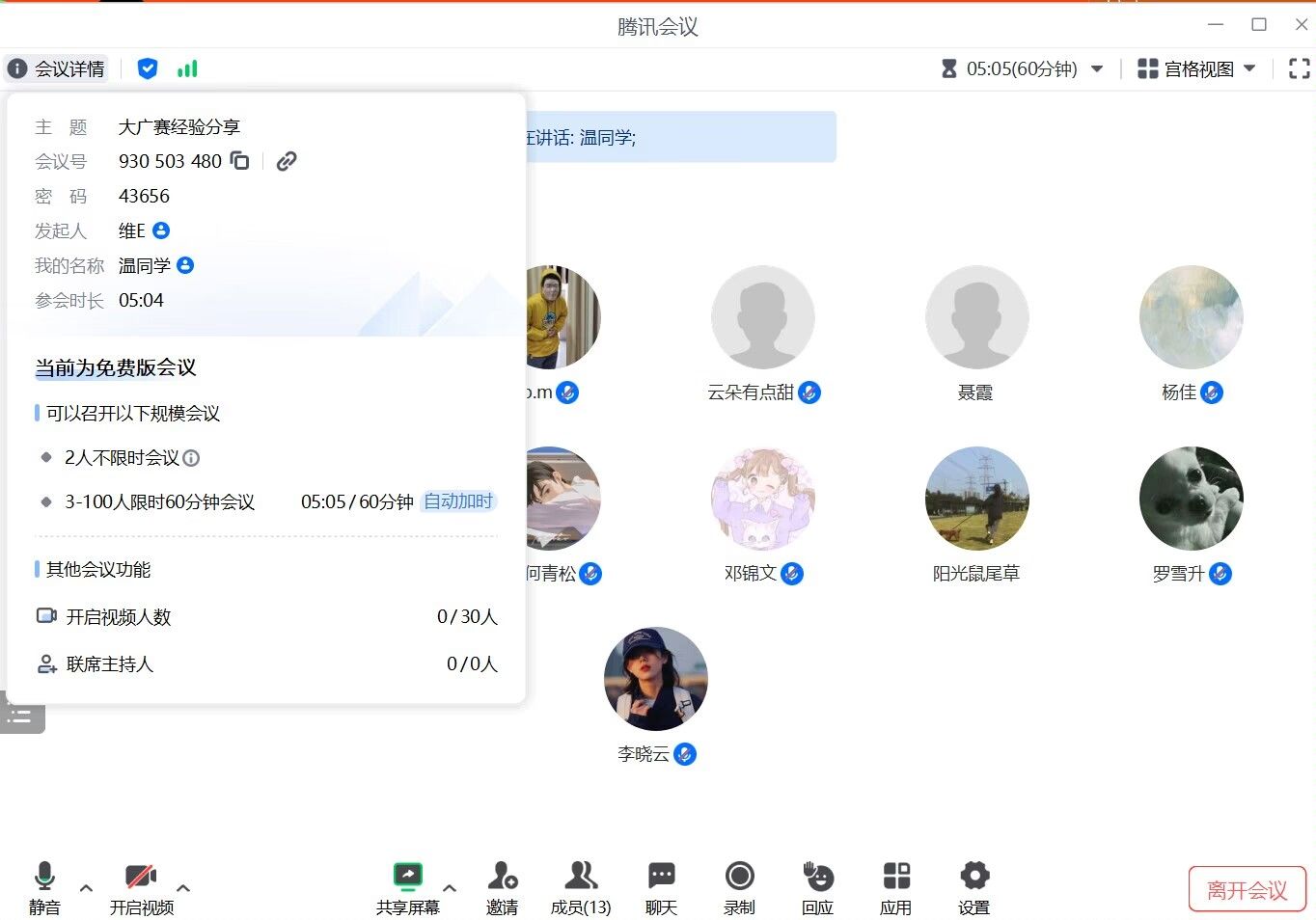The image size is (1316, 920).
Task: Click the speaking banner 温同学
Action: click(607, 138)
